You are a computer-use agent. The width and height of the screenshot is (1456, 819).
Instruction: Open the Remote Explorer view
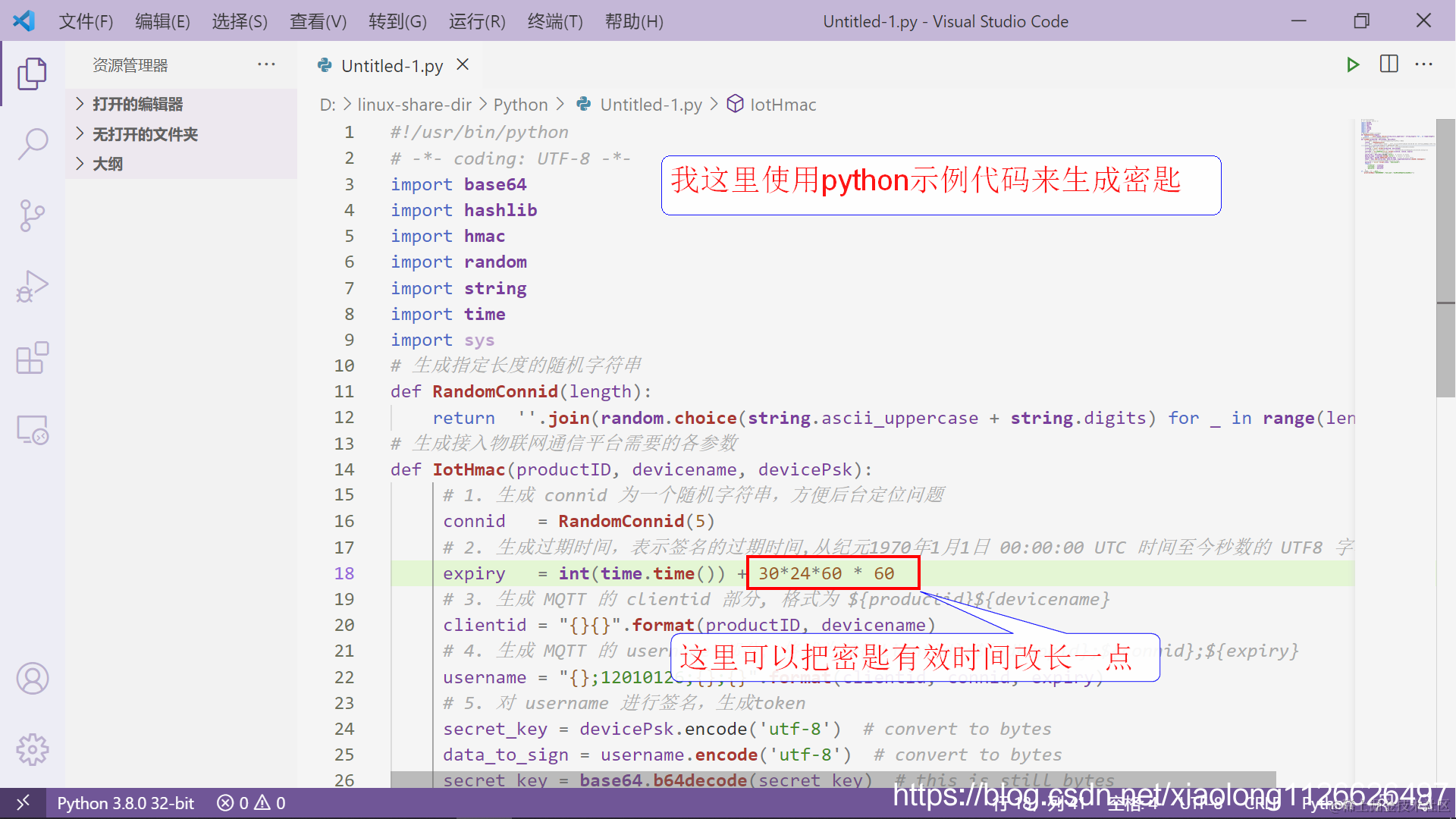coord(32,429)
